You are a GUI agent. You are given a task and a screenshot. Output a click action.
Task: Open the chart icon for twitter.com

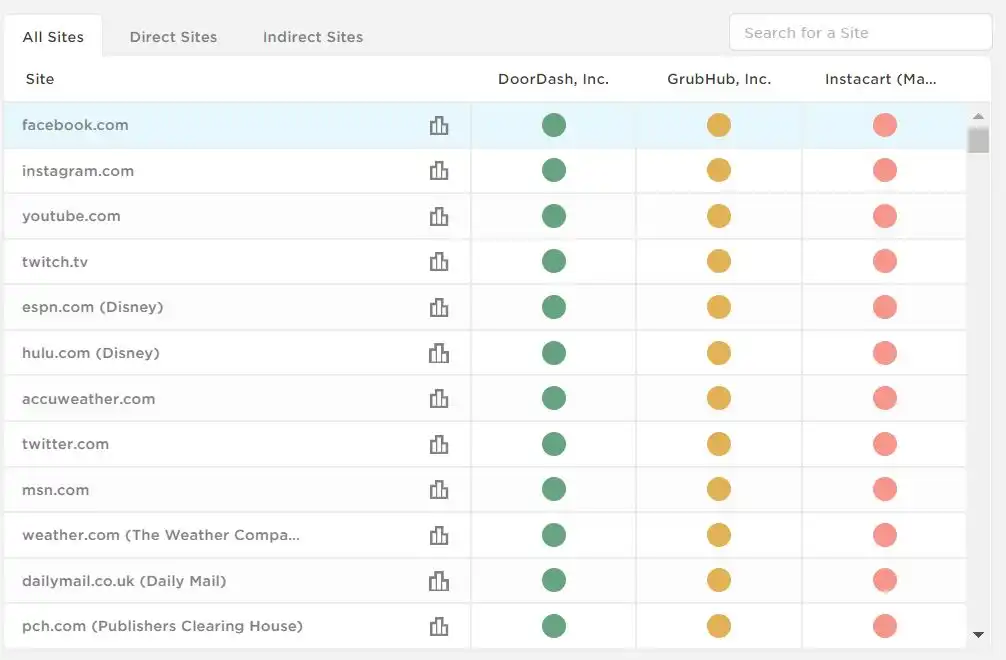coord(439,444)
